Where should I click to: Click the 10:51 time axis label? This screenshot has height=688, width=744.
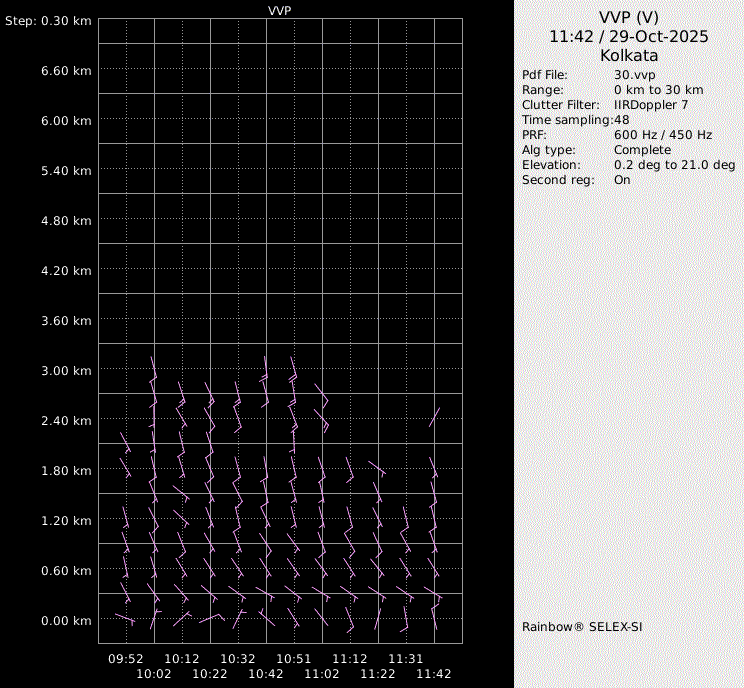click(x=294, y=659)
